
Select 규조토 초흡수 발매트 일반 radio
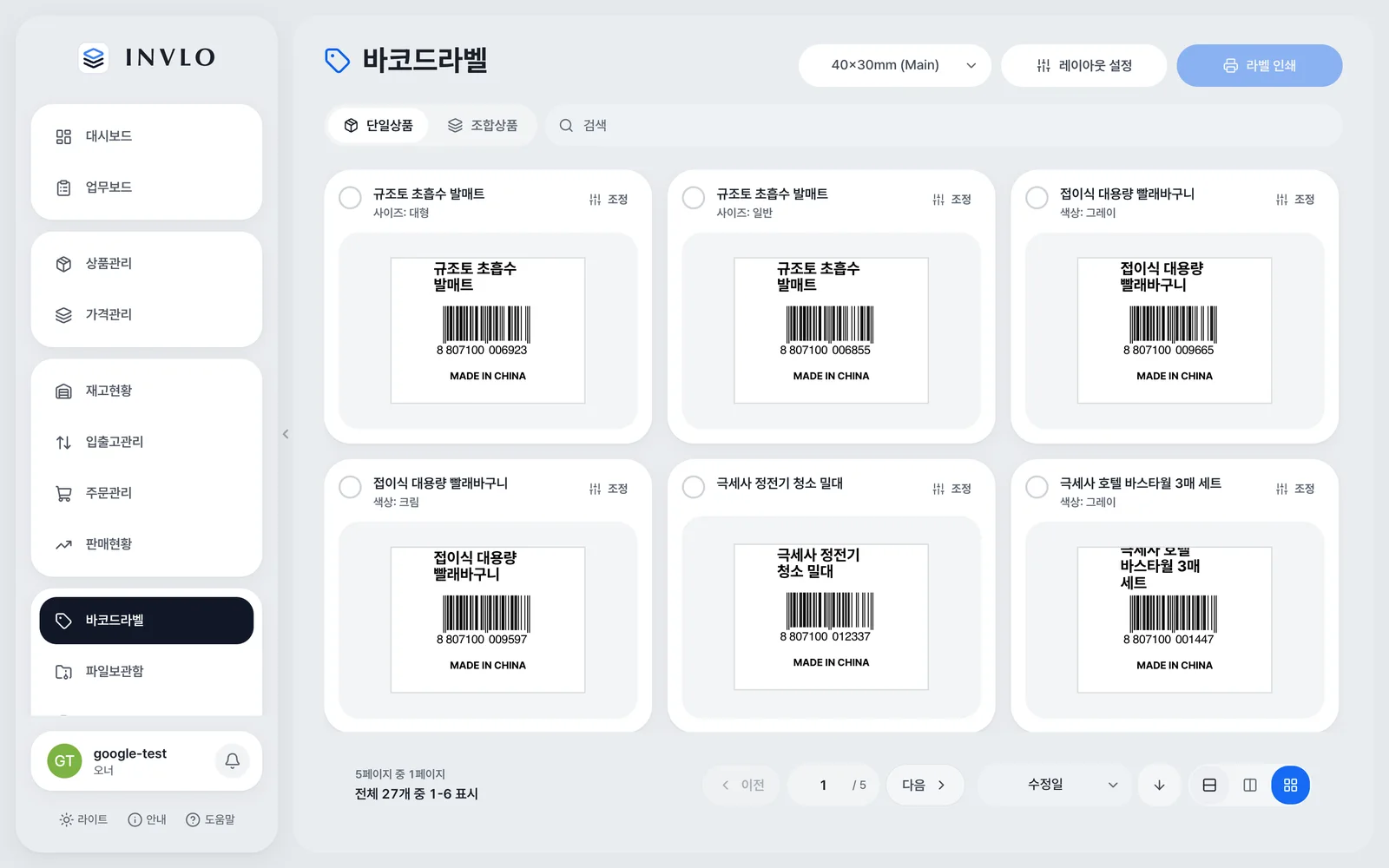coord(694,198)
